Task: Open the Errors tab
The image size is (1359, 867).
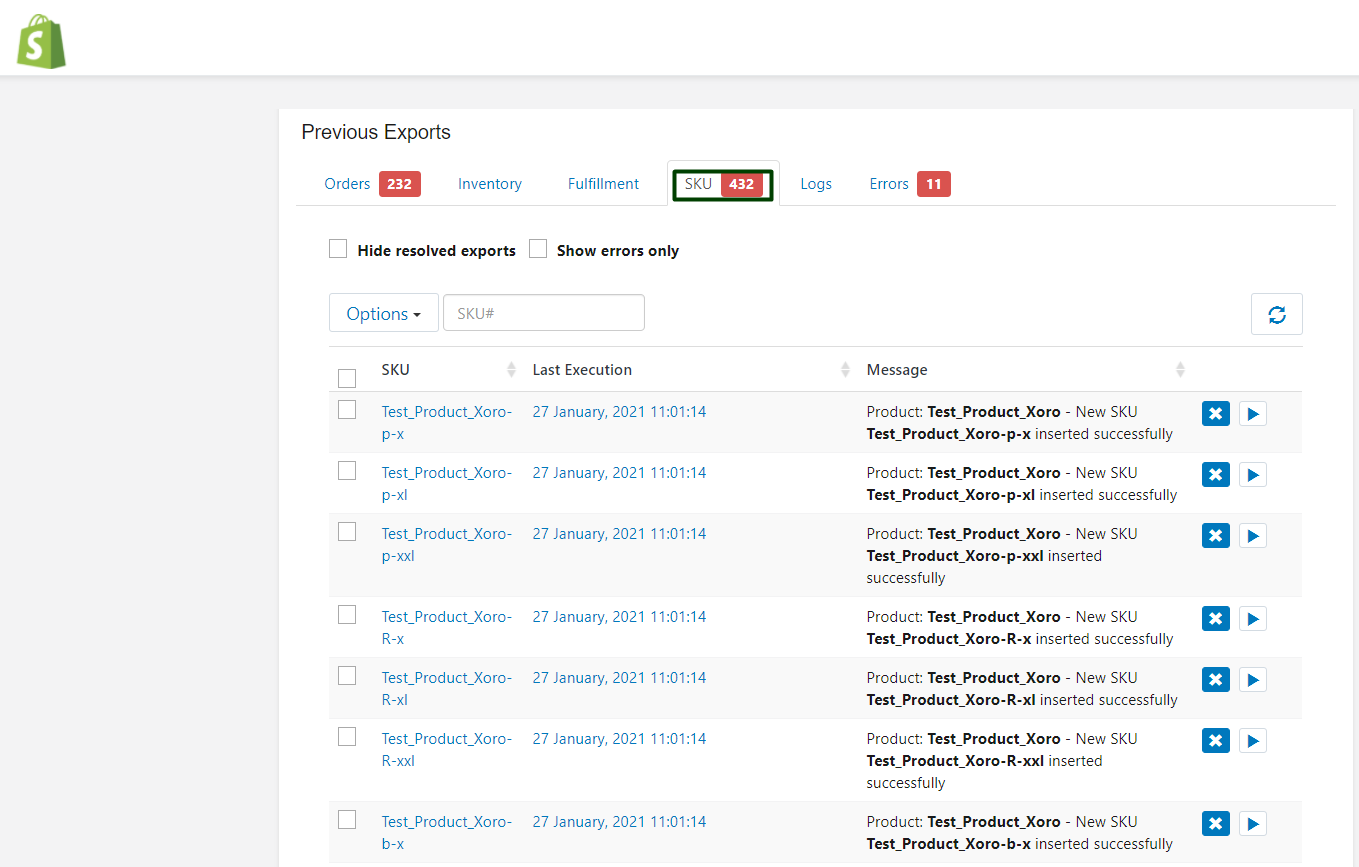Action: pos(889,184)
